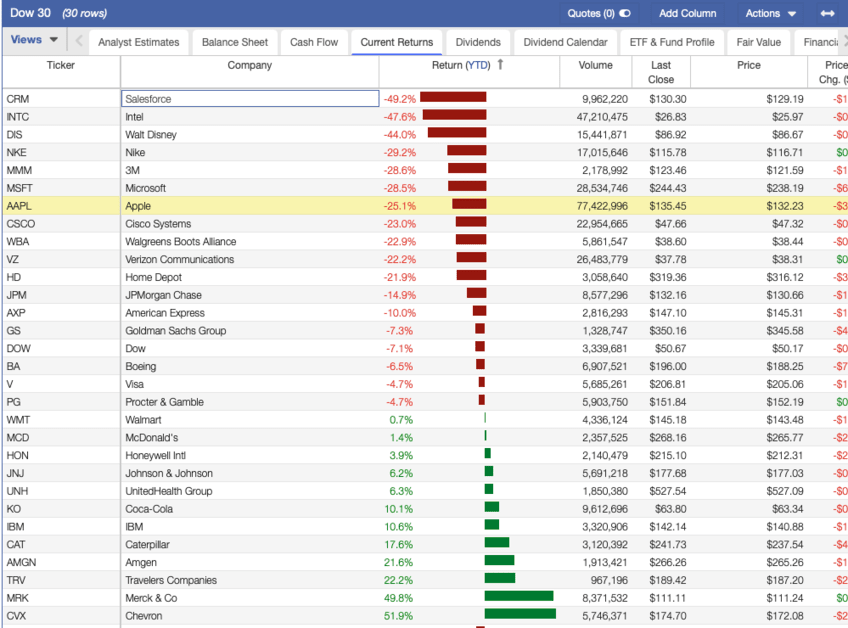
Task: Click the Amgen company cell
Action: (x=250, y=563)
